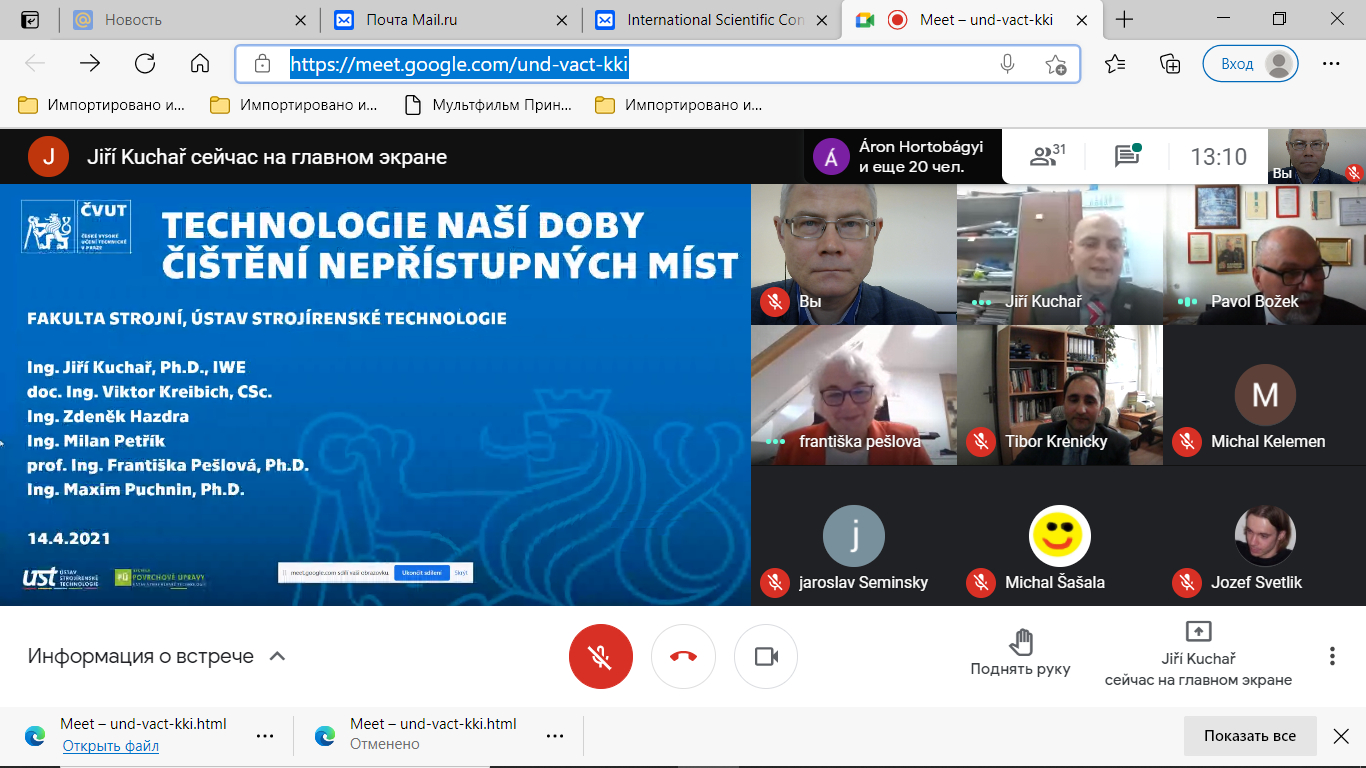Raise hand via Поднять руку
Viewport: 1366px width, 768px height.
click(x=1020, y=653)
